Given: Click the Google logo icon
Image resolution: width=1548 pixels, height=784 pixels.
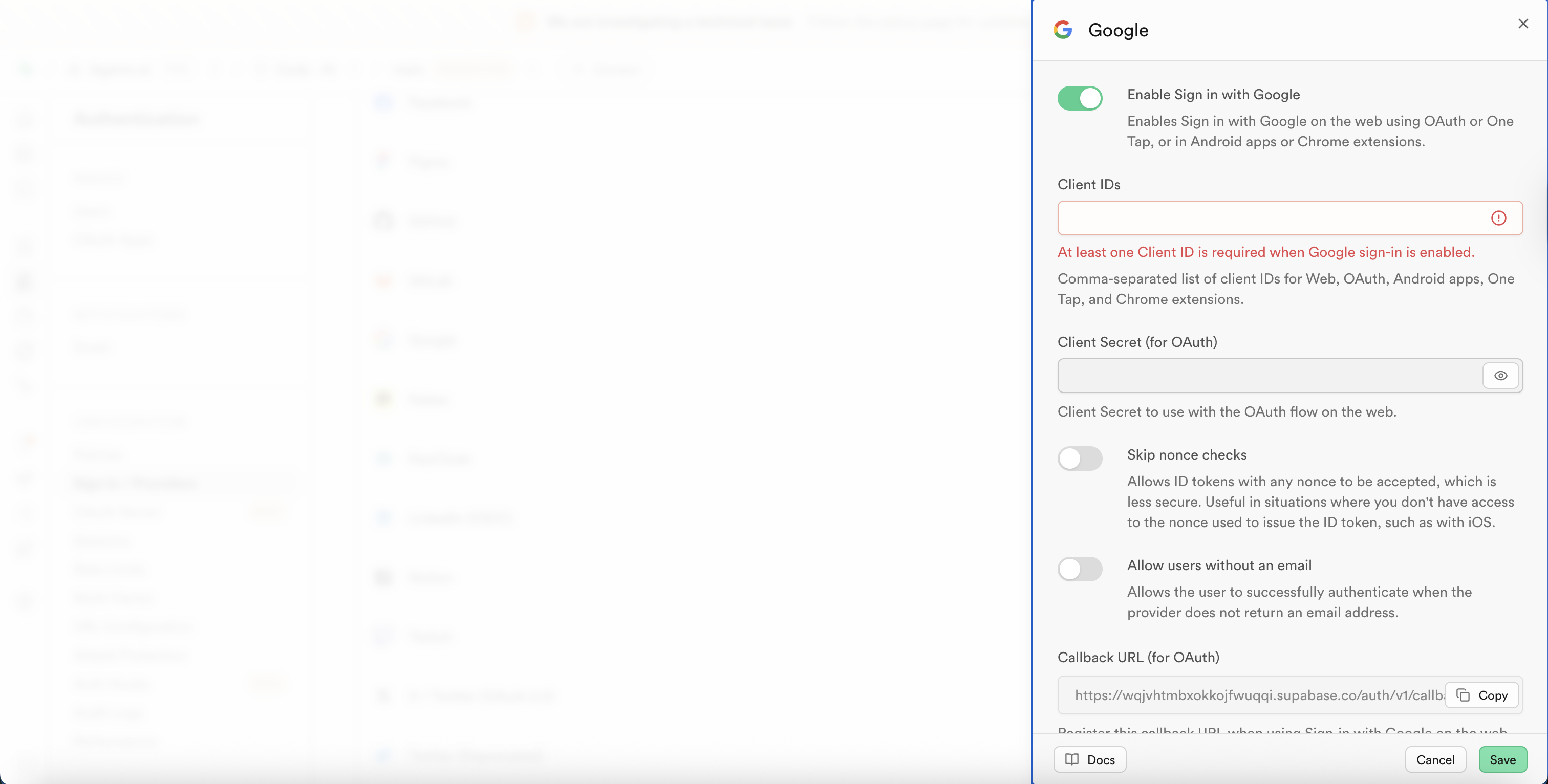Looking at the screenshot, I should [x=1062, y=30].
